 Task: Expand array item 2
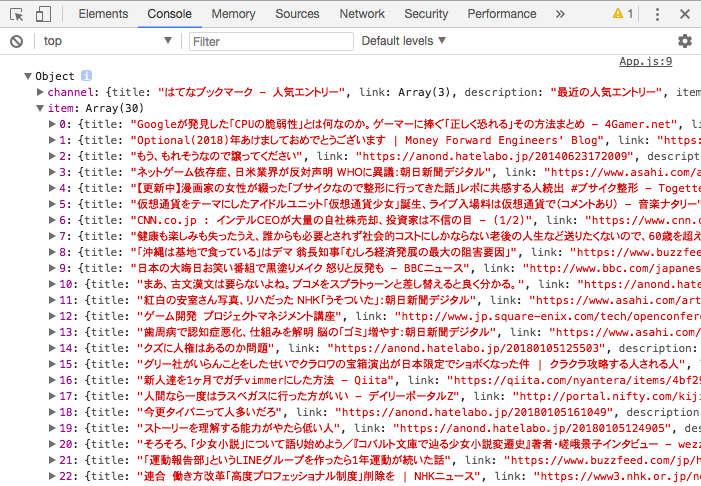pos(52,156)
